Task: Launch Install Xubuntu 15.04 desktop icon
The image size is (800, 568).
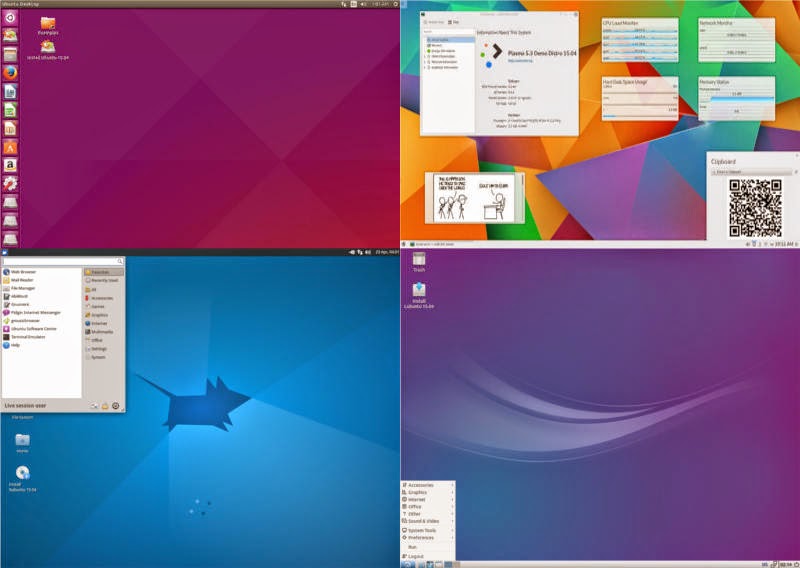Action: 22,479
